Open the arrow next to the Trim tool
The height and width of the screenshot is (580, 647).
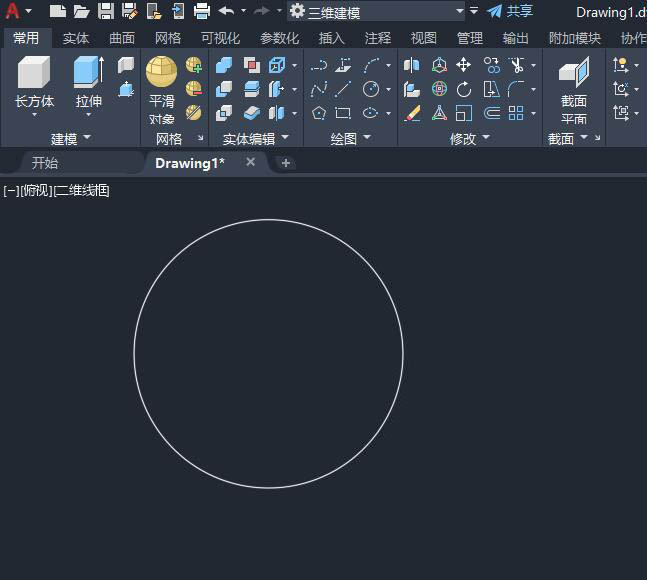(534, 65)
